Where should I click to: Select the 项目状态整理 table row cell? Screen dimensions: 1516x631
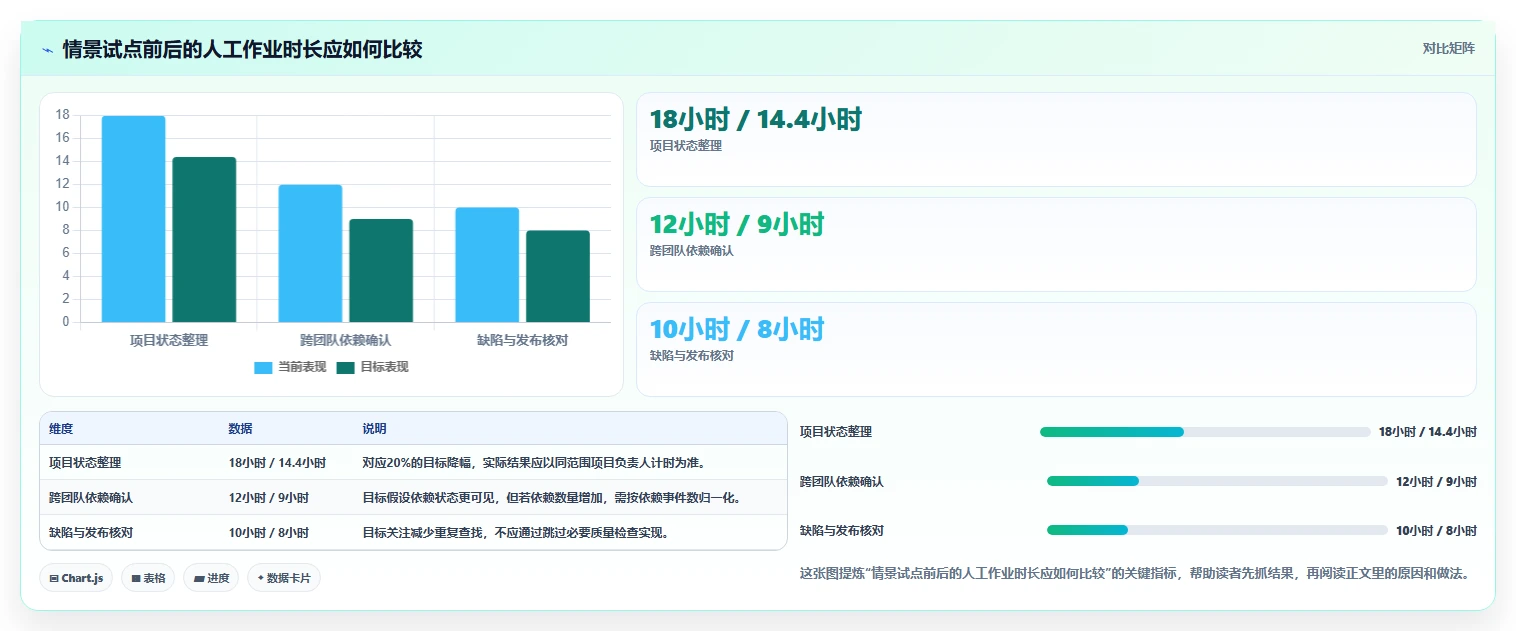[85, 463]
